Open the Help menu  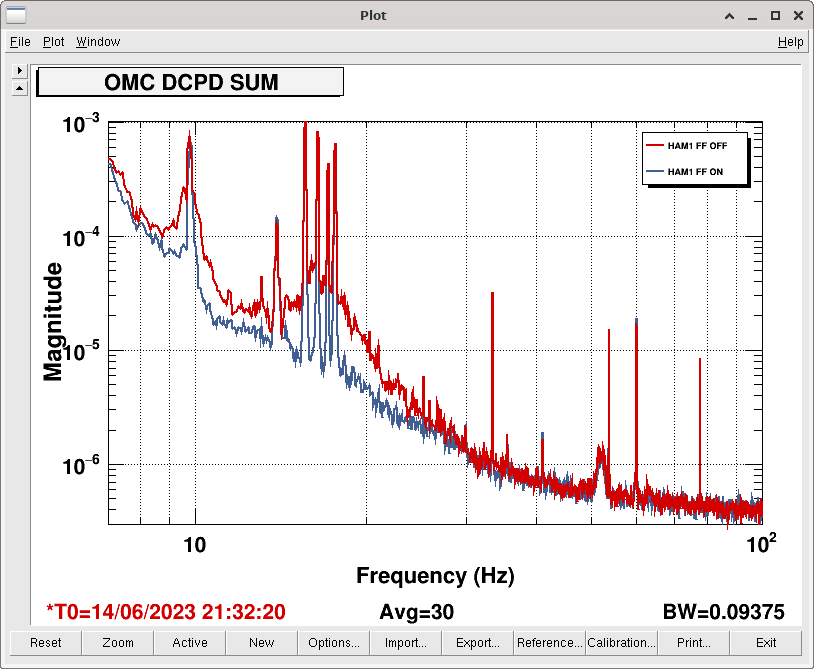[x=790, y=42]
